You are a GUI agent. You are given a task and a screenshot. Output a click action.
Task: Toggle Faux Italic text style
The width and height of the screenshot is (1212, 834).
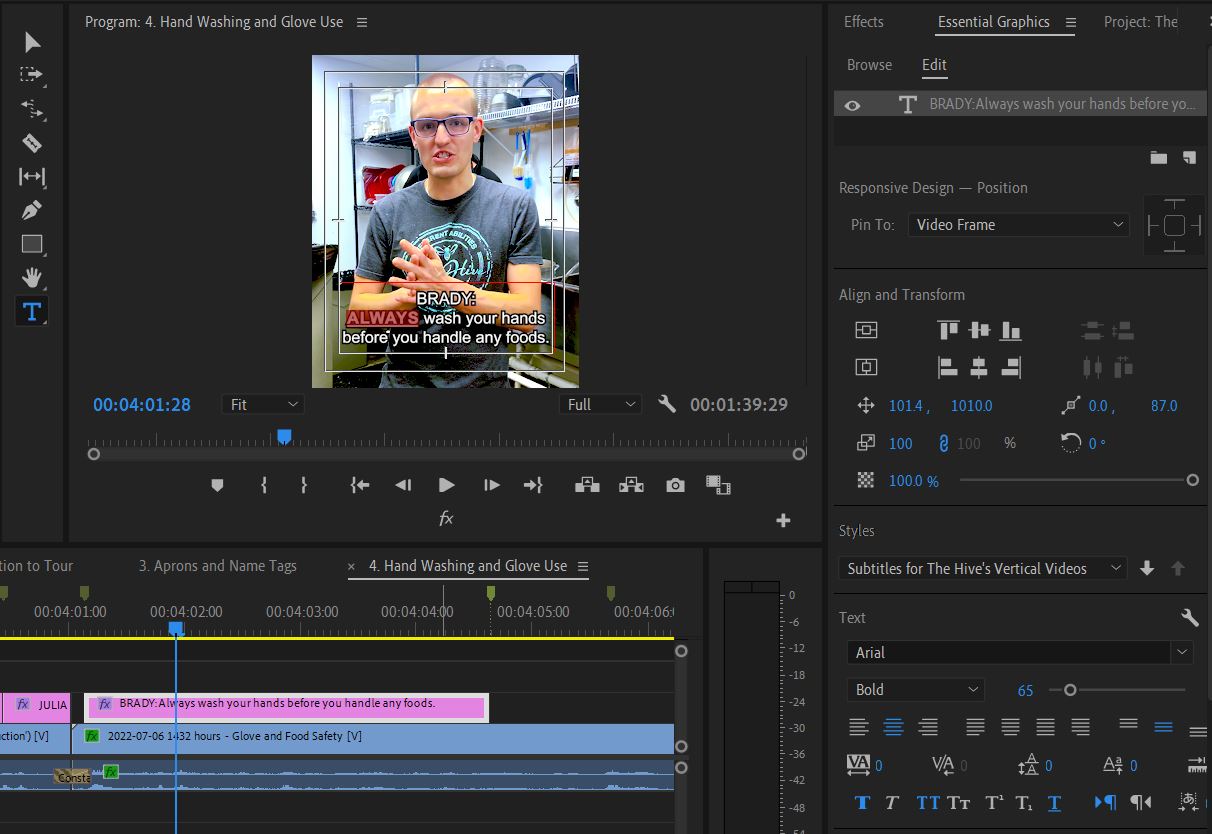point(892,802)
